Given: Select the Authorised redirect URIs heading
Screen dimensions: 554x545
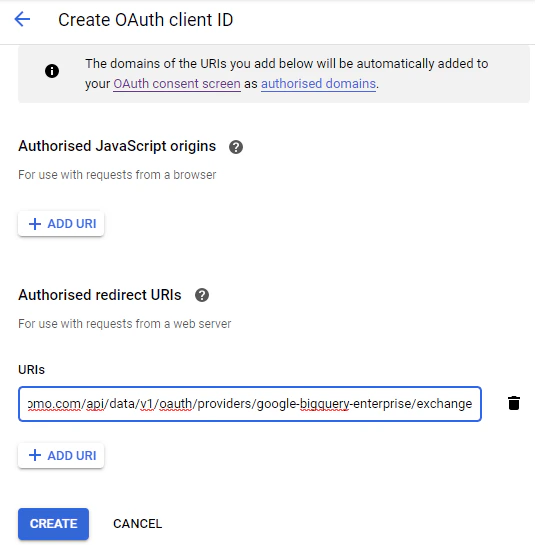Looking at the screenshot, I should tap(100, 295).
